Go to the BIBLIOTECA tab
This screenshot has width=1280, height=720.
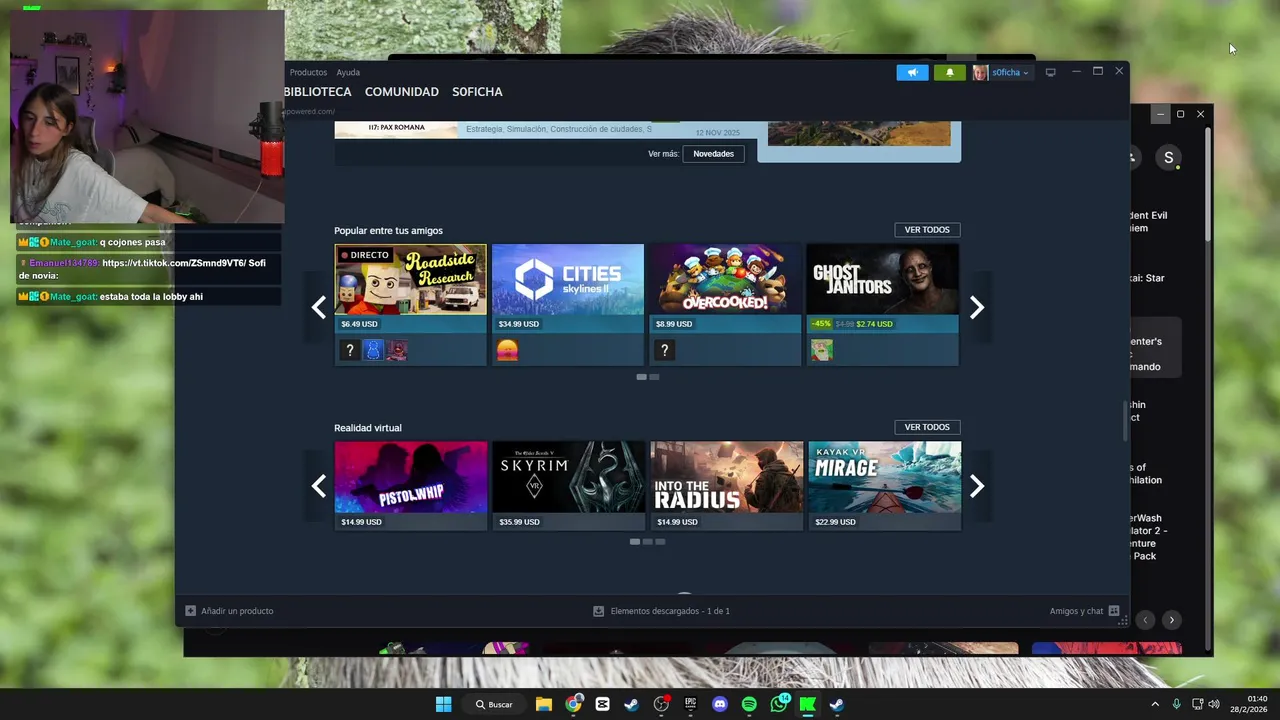click(317, 92)
